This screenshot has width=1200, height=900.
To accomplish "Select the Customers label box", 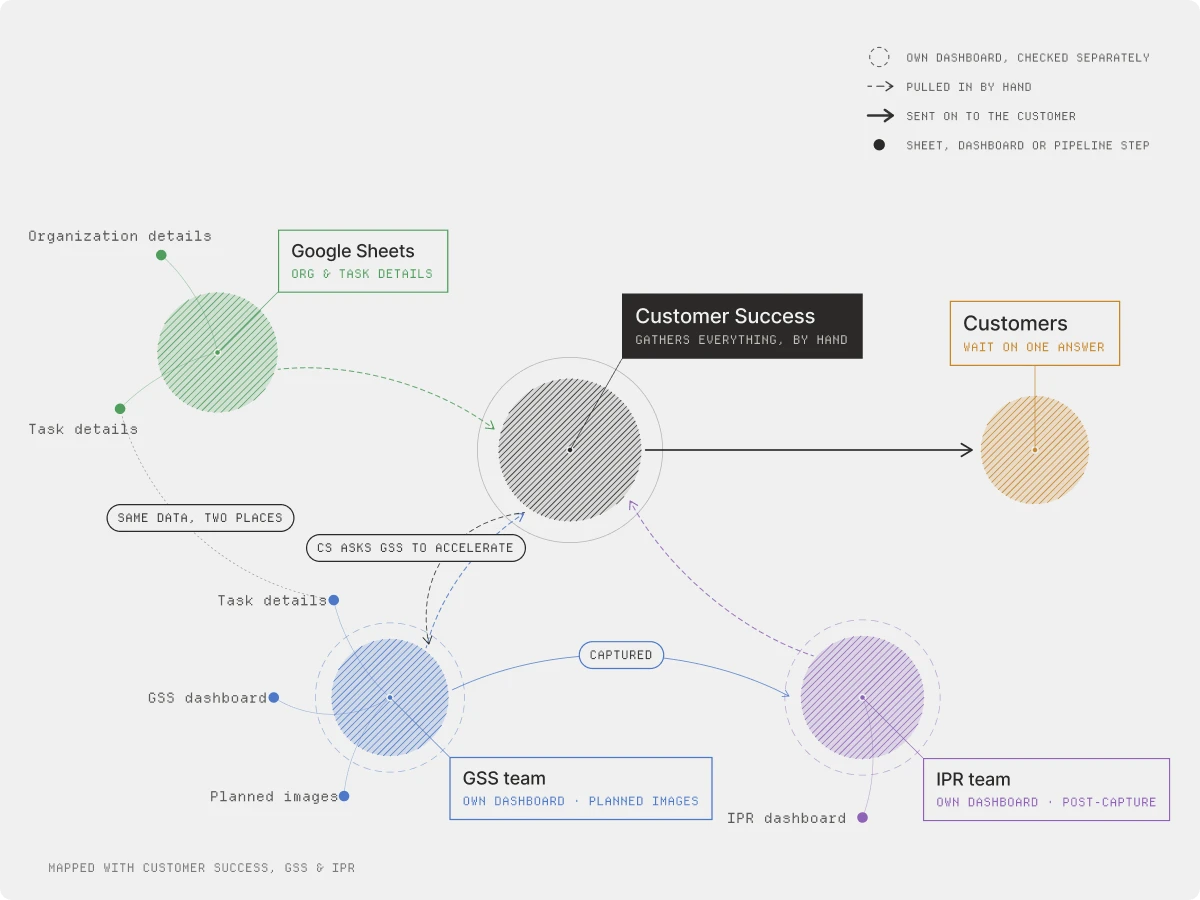I will point(1035,333).
